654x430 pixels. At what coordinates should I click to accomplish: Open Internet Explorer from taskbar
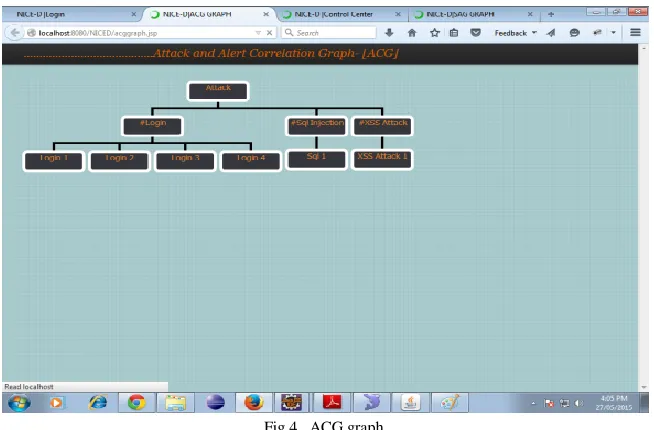point(97,402)
